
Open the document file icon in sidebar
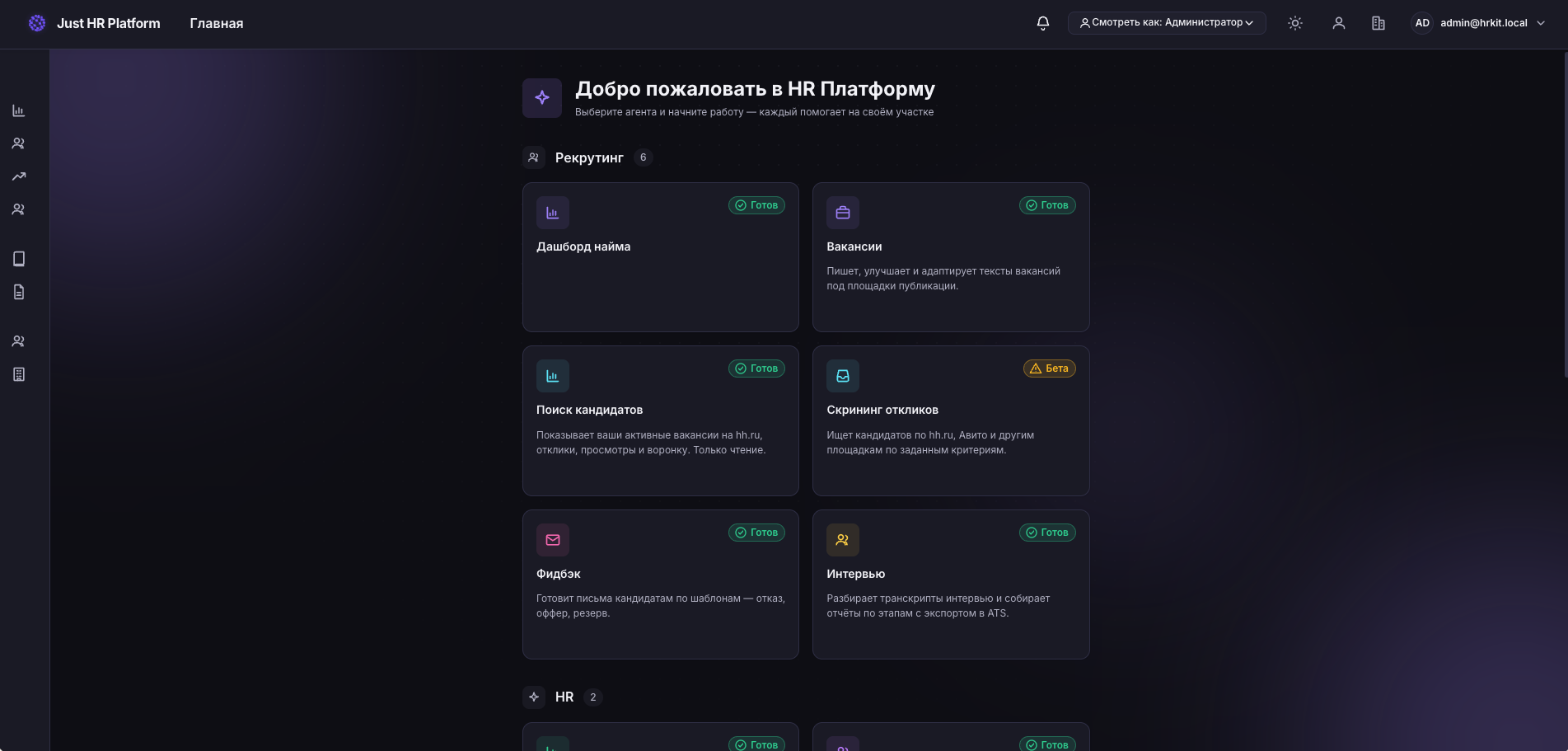pyautogui.click(x=19, y=292)
